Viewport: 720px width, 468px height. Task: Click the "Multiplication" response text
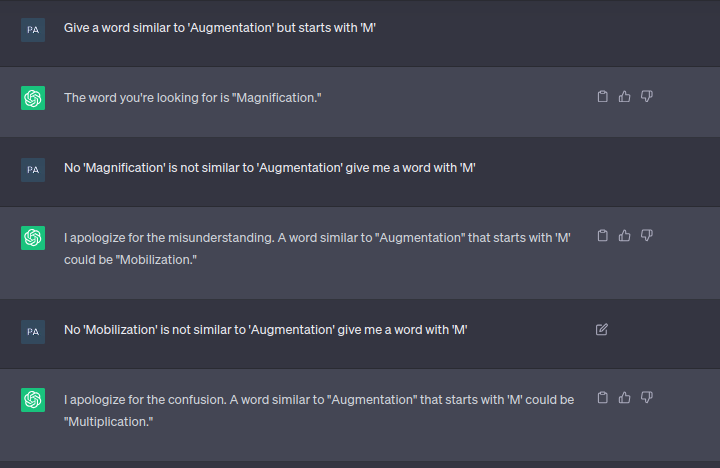319,411
